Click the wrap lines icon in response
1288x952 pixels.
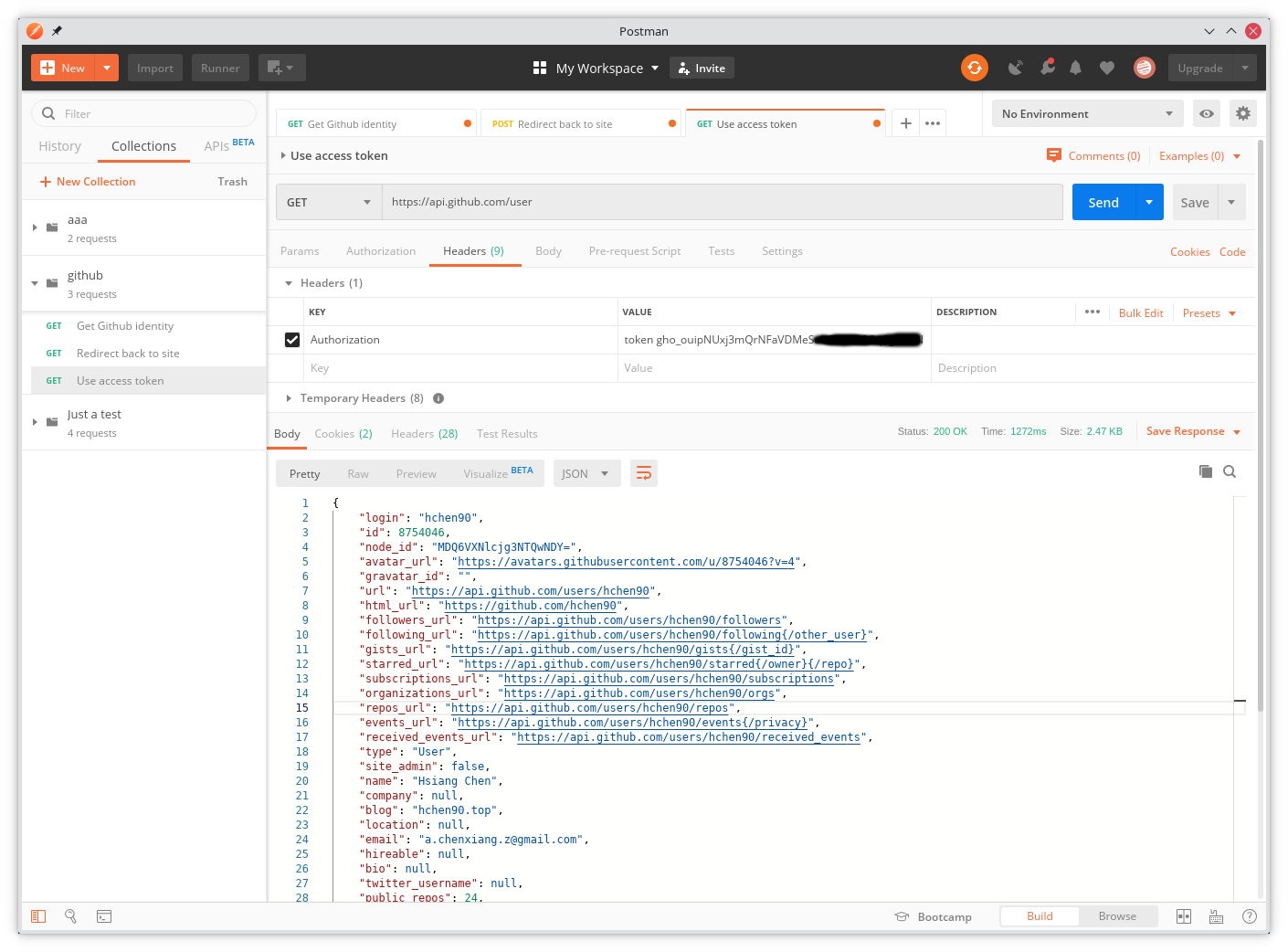click(x=644, y=473)
